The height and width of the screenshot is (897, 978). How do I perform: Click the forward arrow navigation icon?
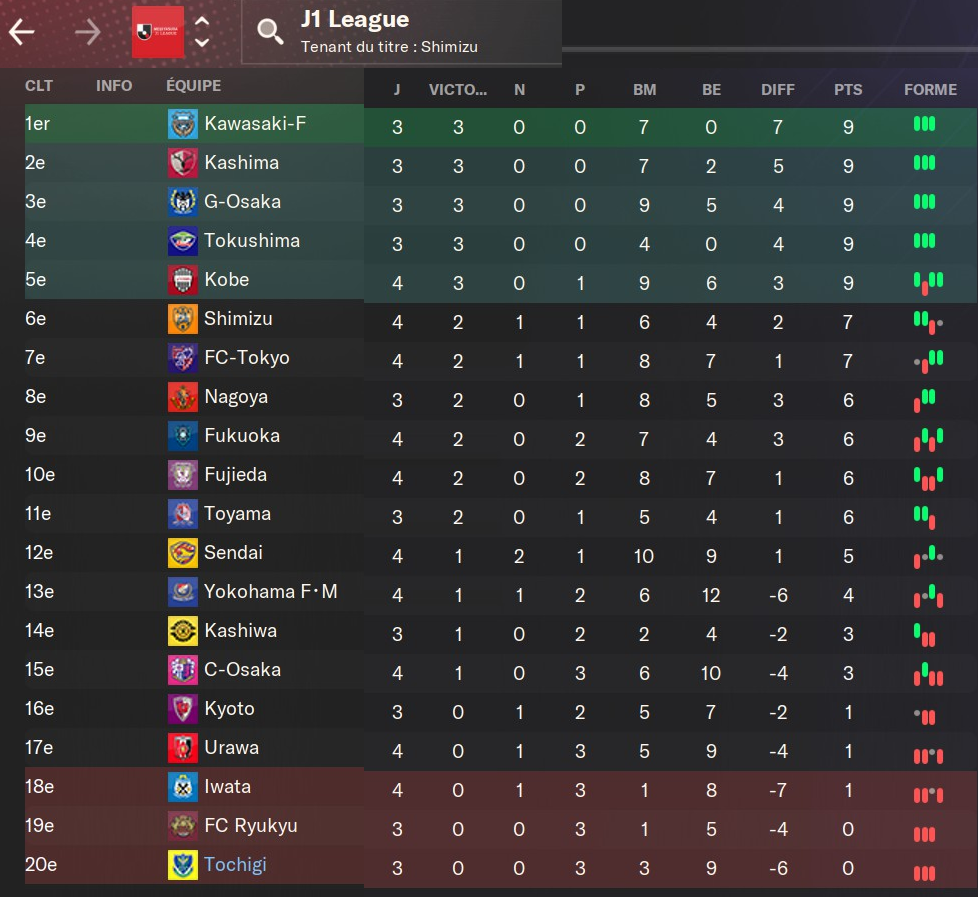pyautogui.click(x=88, y=32)
